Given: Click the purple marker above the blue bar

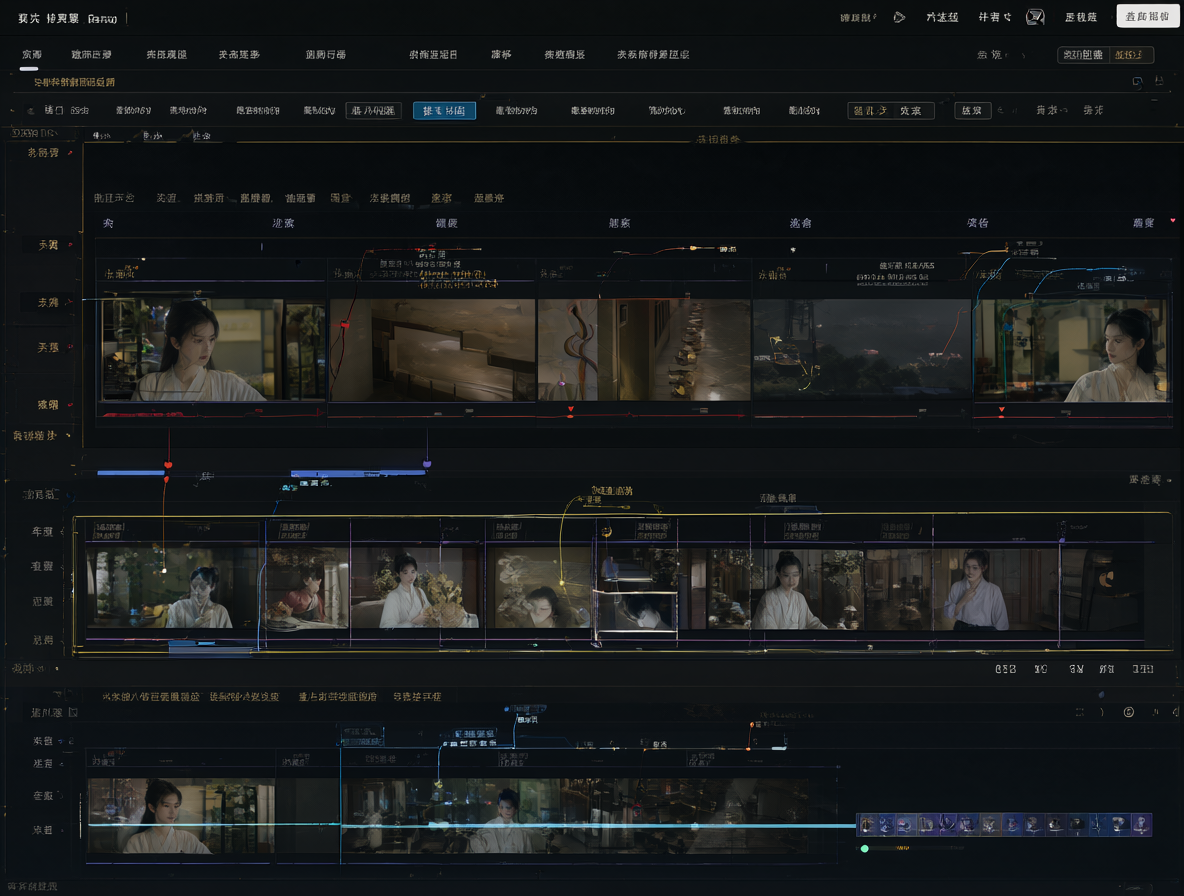Looking at the screenshot, I should click(427, 463).
